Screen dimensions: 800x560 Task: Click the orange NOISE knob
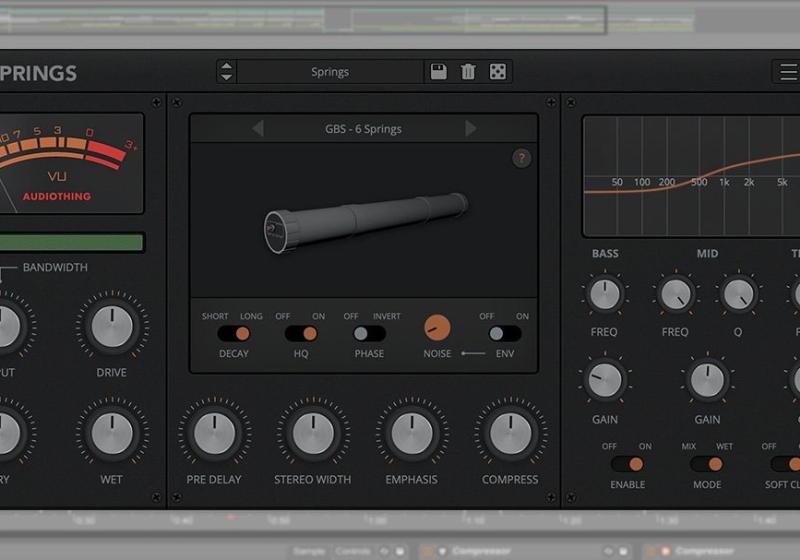pyautogui.click(x=437, y=327)
